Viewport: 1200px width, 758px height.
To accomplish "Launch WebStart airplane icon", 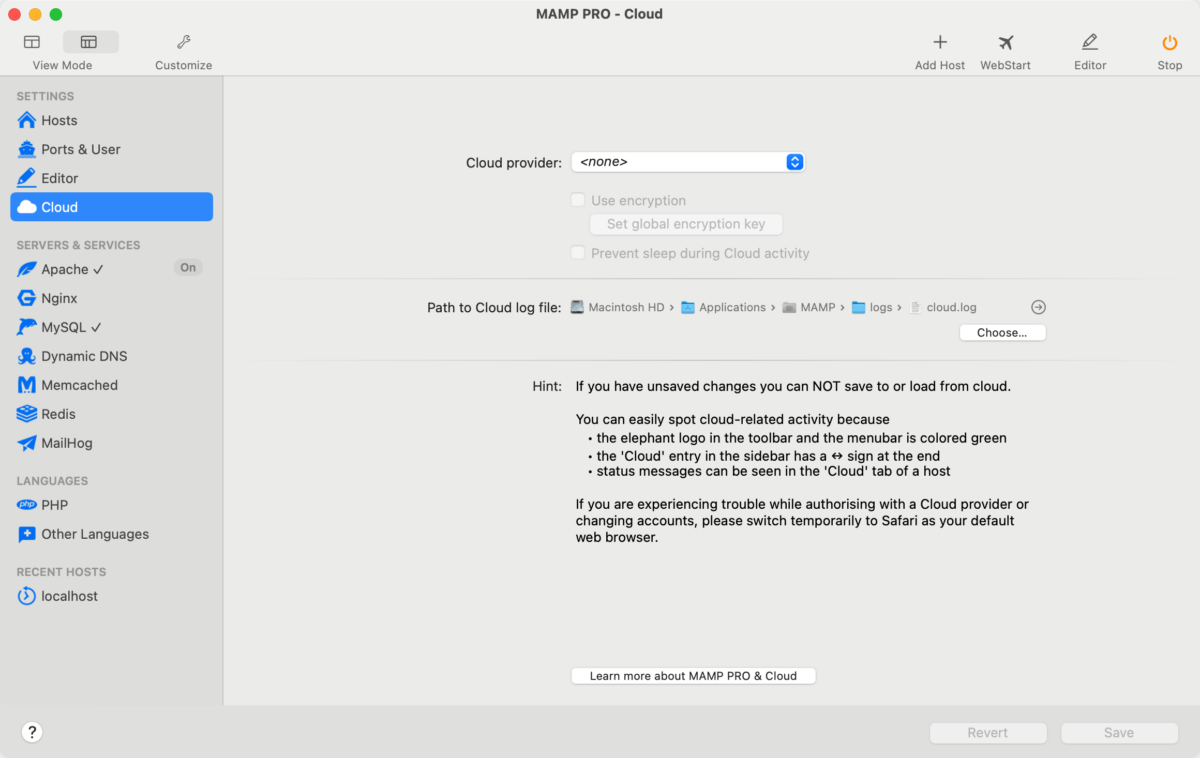I will 1005,42.
